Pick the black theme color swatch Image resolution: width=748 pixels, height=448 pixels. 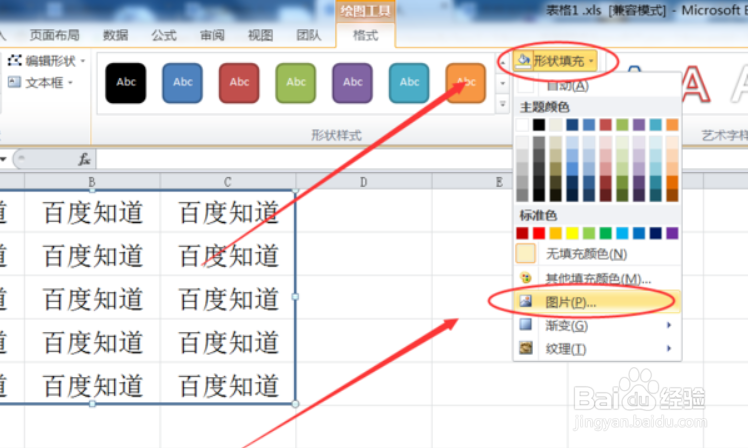(x=539, y=125)
